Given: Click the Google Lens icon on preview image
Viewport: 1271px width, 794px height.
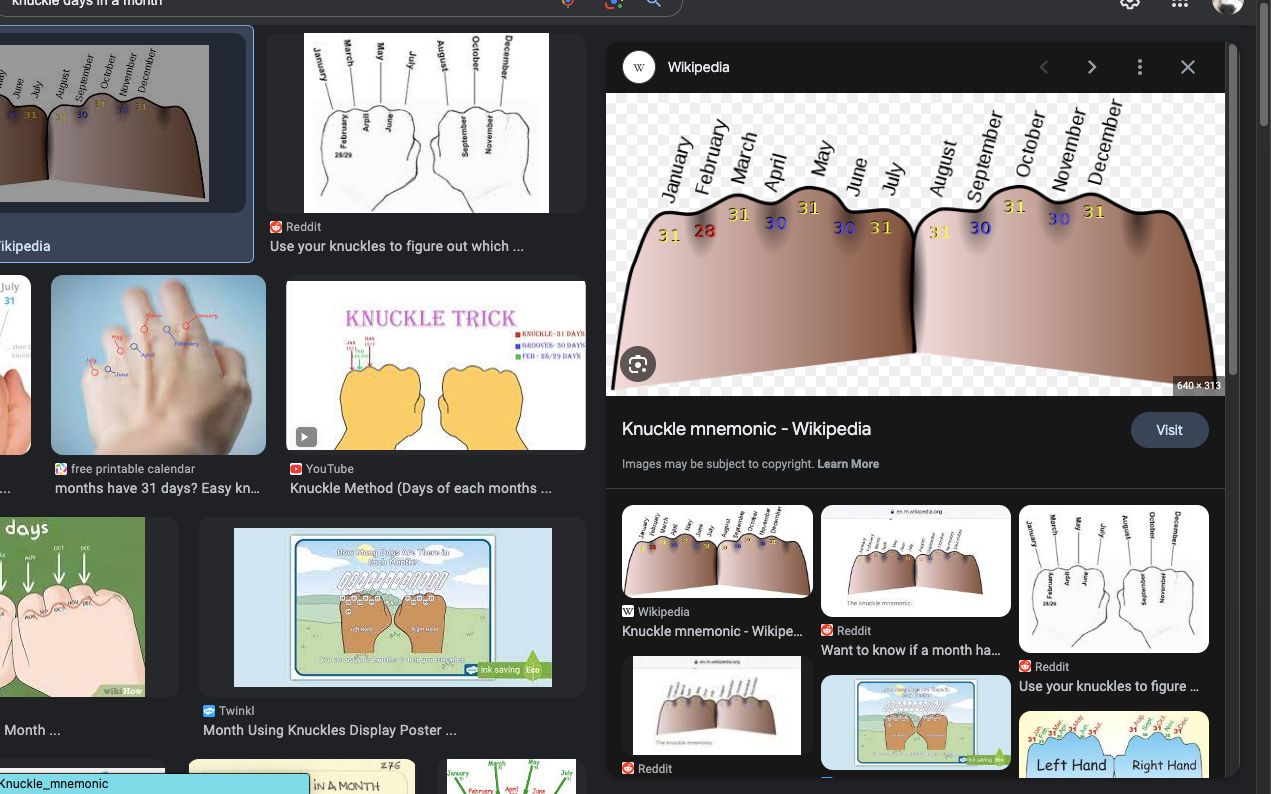Looking at the screenshot, I should 638,364.
